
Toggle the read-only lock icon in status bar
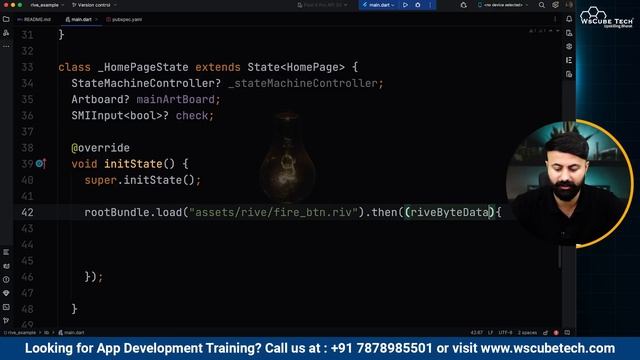click(x=545, y=333)
